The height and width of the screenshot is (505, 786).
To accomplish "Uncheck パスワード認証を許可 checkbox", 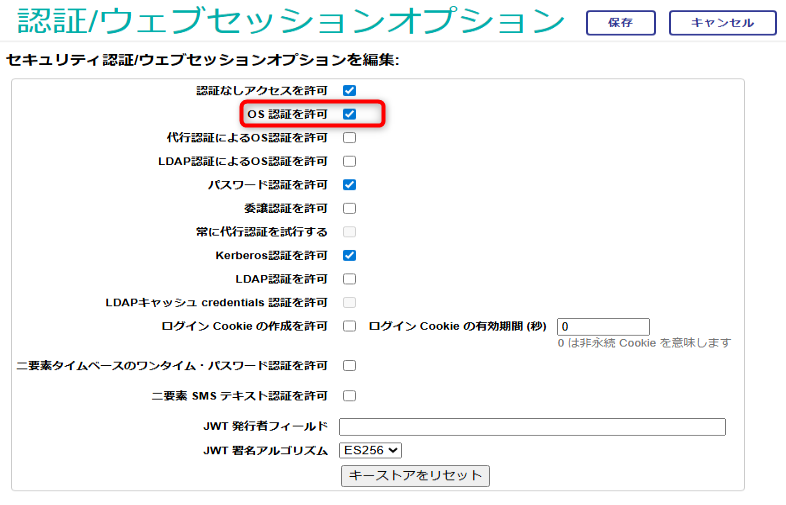I will (350, 185).
